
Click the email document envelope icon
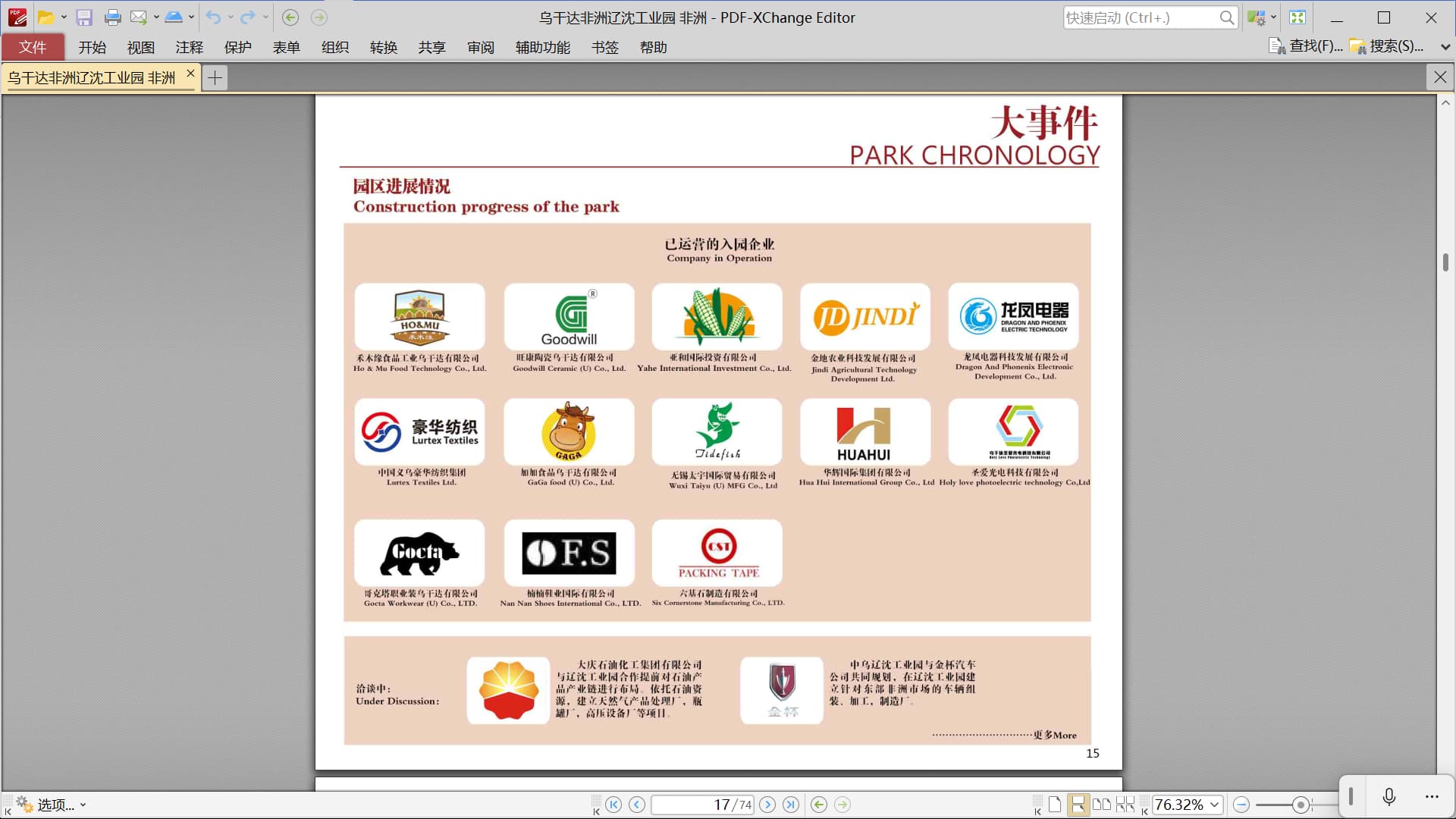(138, 17)
